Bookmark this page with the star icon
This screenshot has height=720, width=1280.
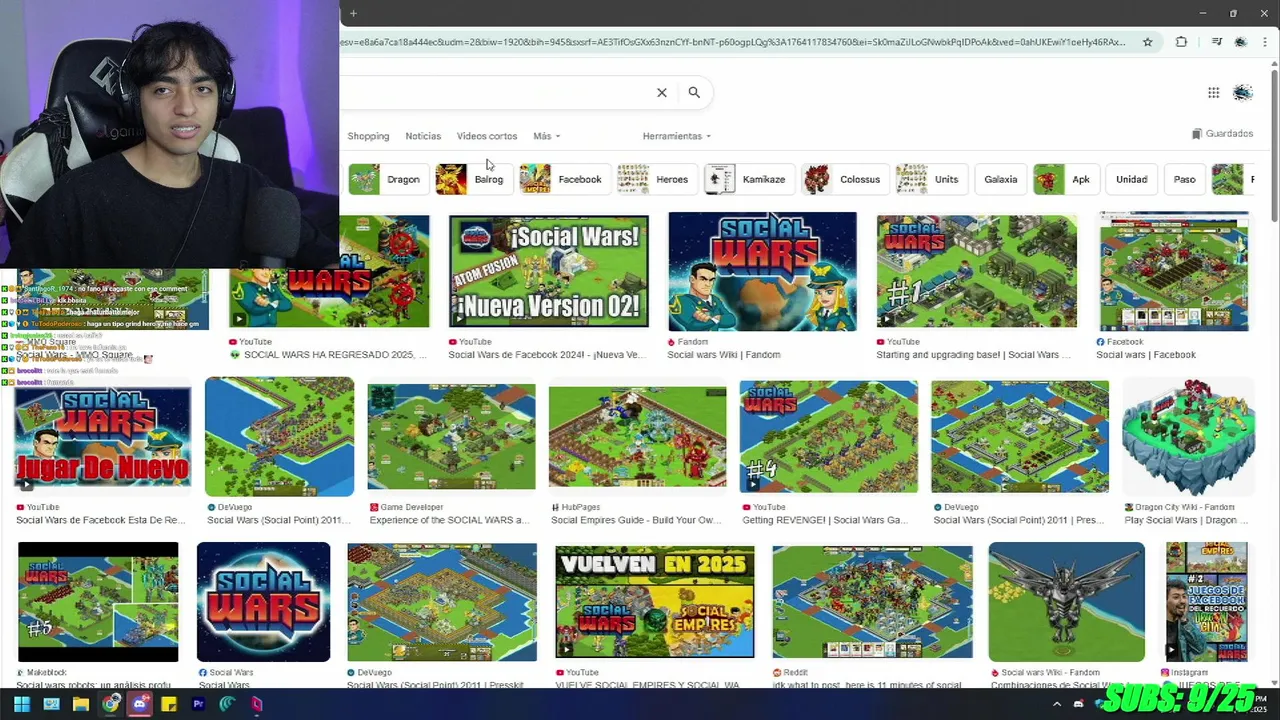(1148, 42)
